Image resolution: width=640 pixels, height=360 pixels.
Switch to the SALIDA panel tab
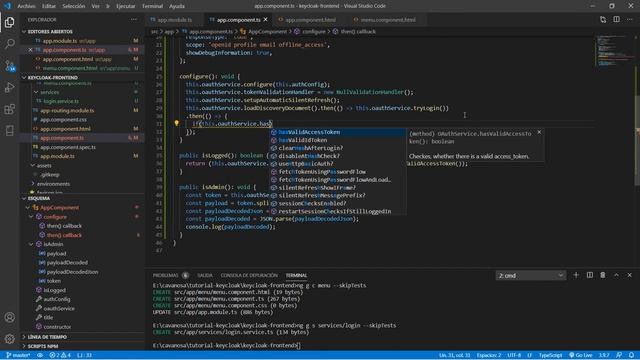(x=205, y=275)
